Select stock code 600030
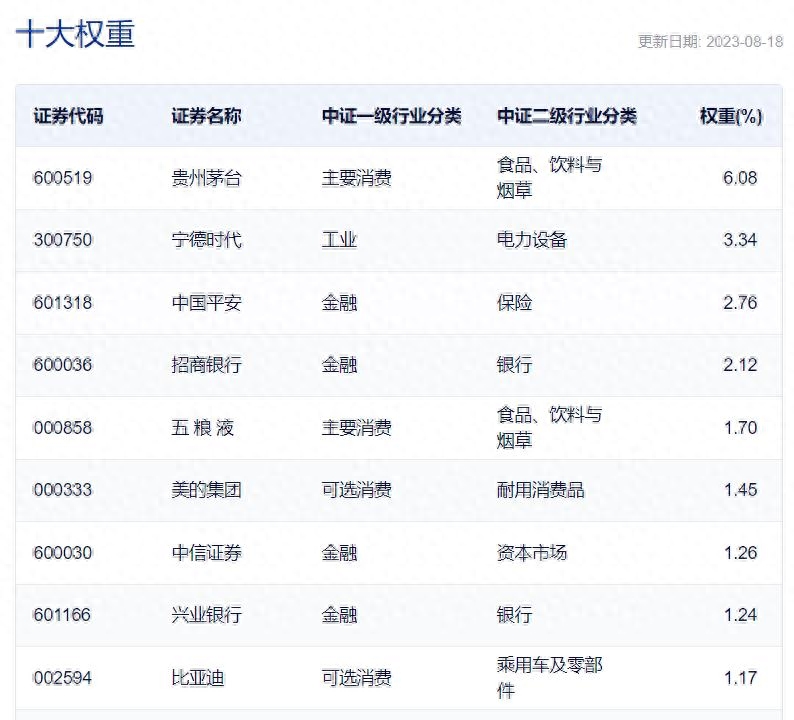Viewport: 794px width, 720px height. (x=63, y=552)
